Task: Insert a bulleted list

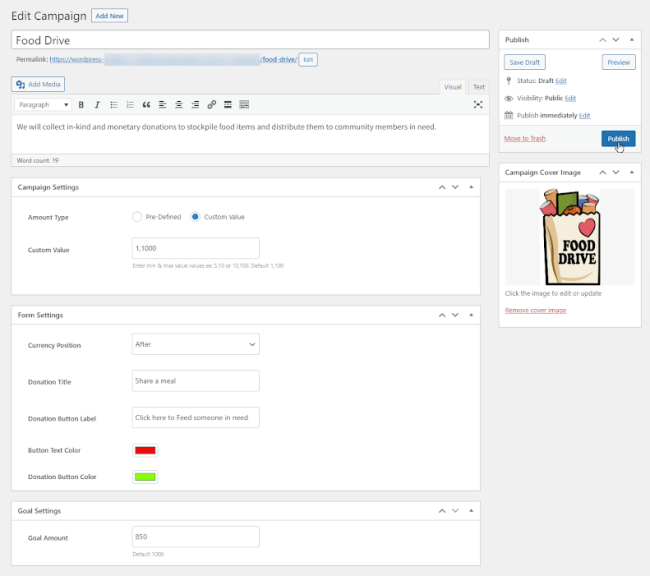Action: pos(113,105)
